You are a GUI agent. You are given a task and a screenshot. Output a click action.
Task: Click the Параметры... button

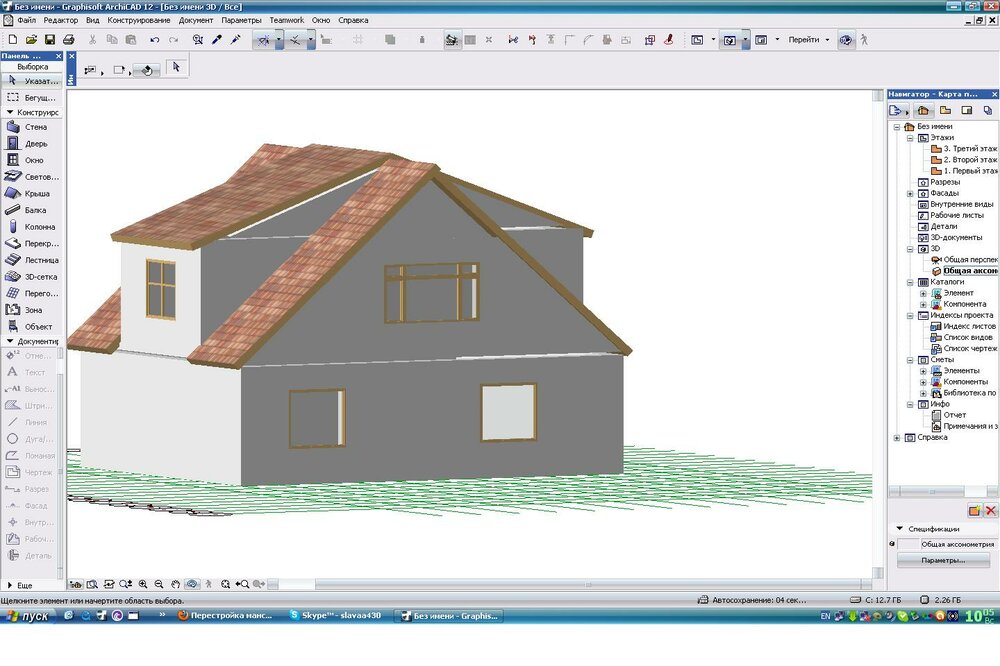click(943, 561)
